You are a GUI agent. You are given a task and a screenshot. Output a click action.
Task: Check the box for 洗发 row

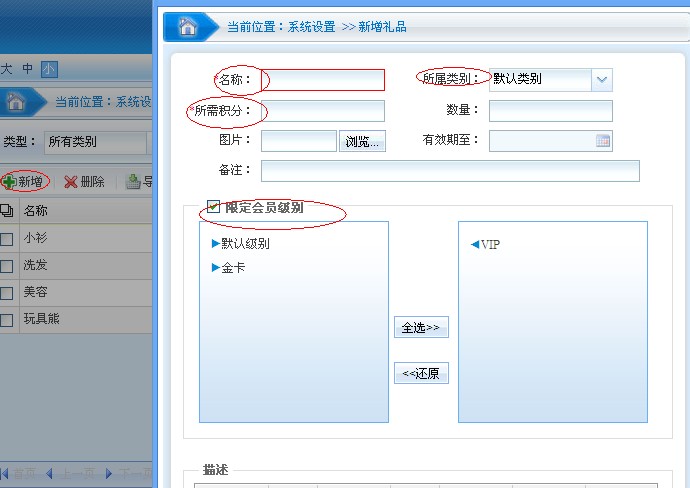pyautogui.click(x=6, y=266)
